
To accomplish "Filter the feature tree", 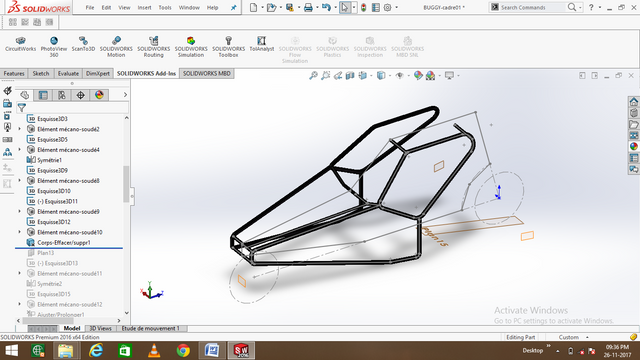I will [x=22, y=108].
